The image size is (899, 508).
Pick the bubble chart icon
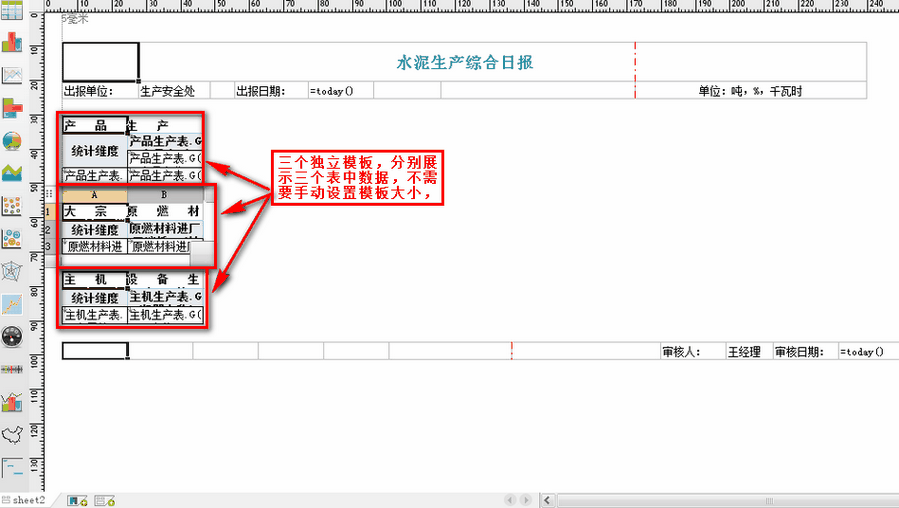point(11,239)
